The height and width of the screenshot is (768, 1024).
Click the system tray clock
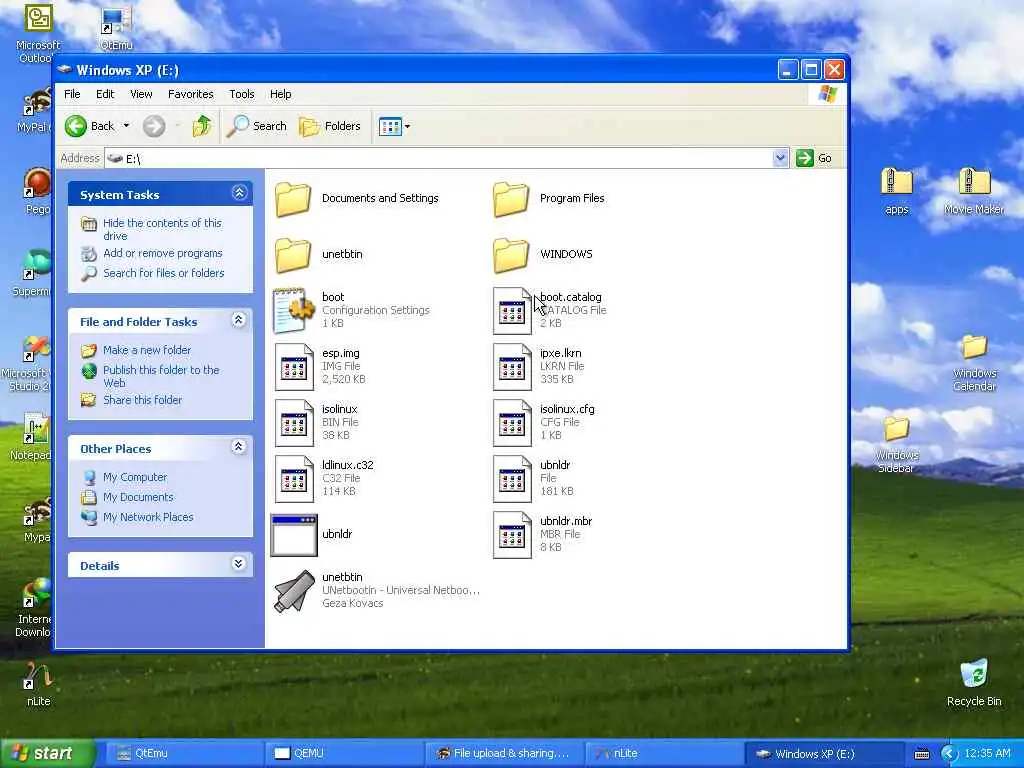987,754
